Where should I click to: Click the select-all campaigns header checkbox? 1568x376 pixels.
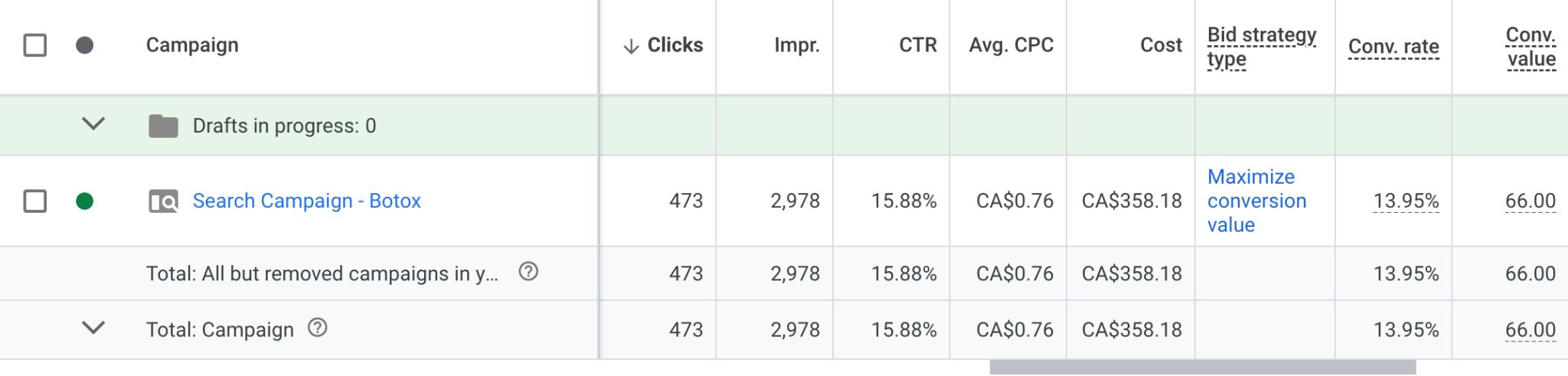35,45
